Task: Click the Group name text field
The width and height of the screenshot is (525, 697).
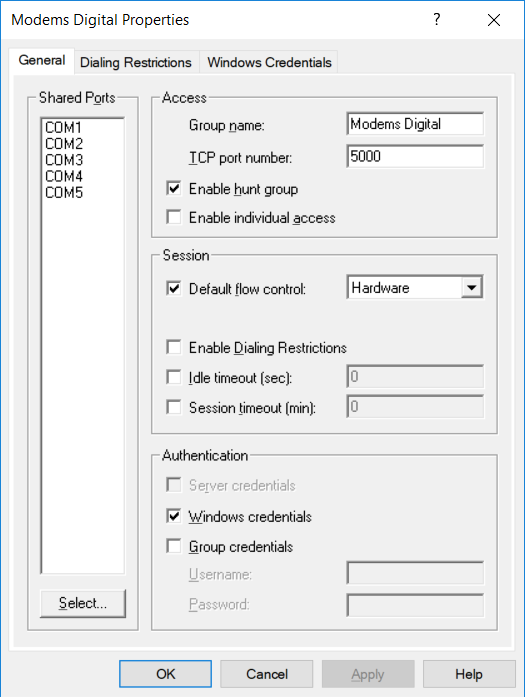Action: pos(415,124)
